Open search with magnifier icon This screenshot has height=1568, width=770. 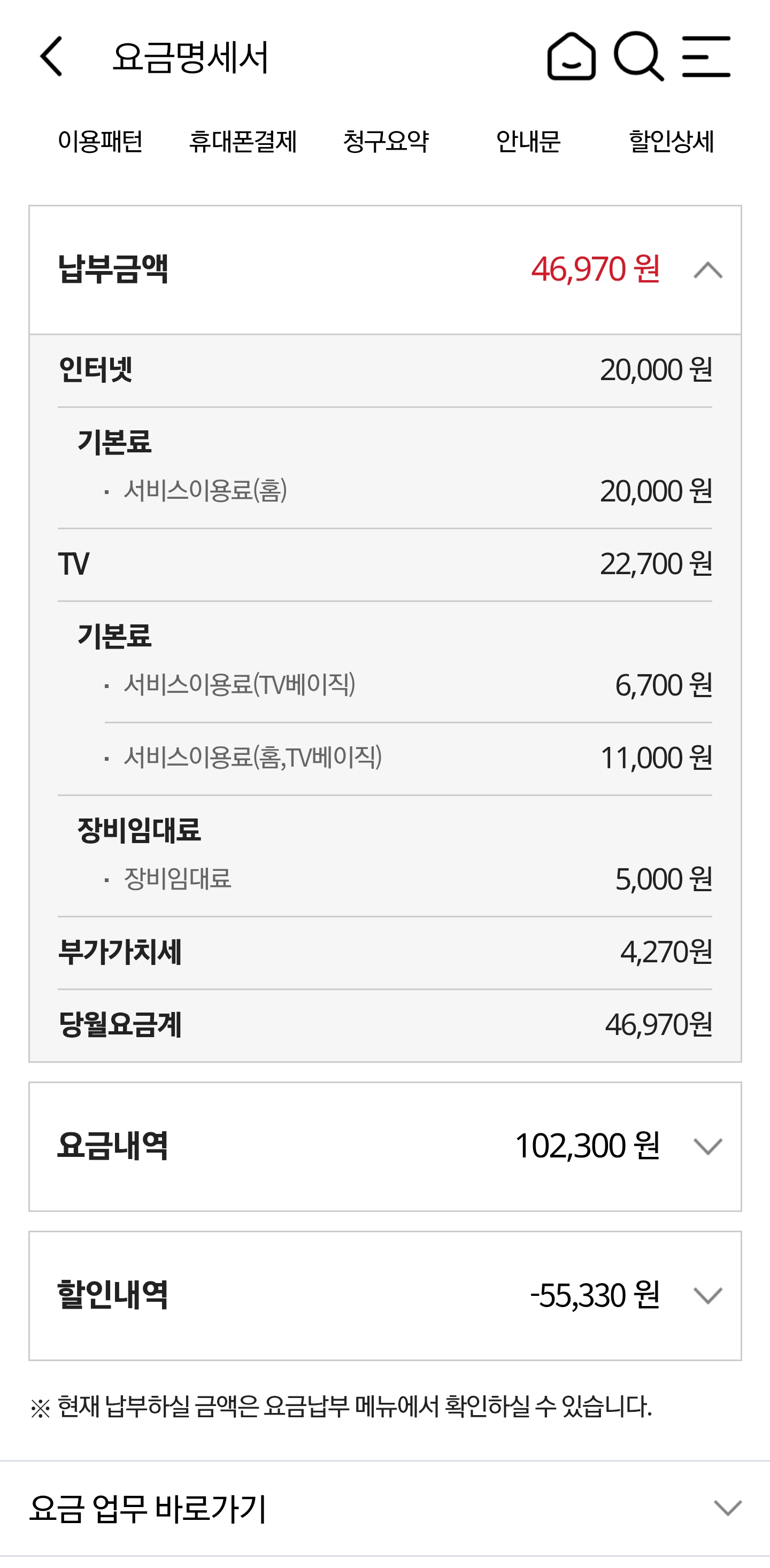tap(638, 57)
